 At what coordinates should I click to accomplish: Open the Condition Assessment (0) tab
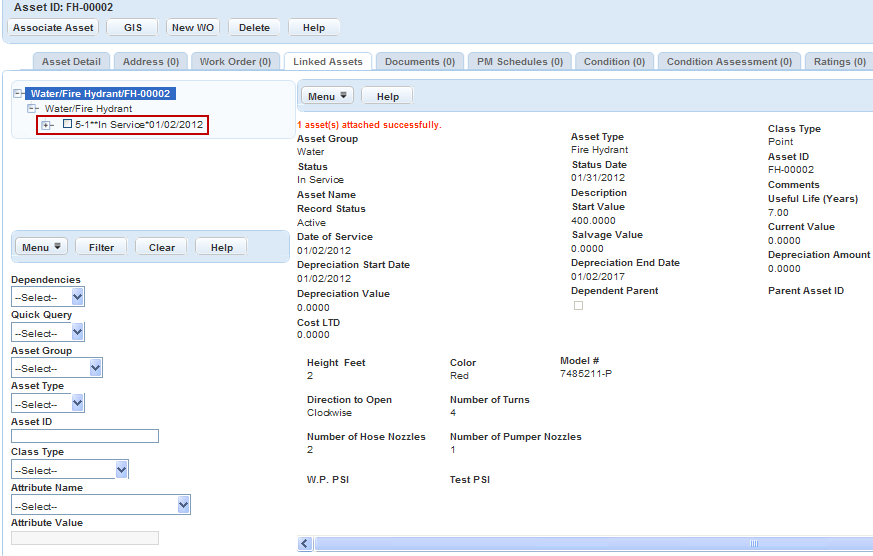tap(729, 62)
